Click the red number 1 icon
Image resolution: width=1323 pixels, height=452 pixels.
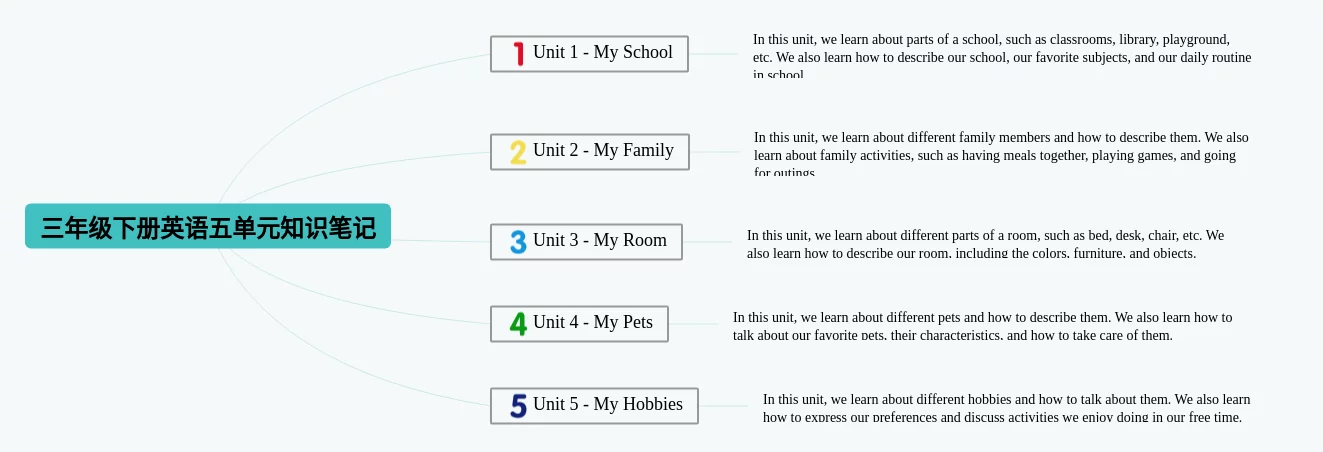(518, 54)
